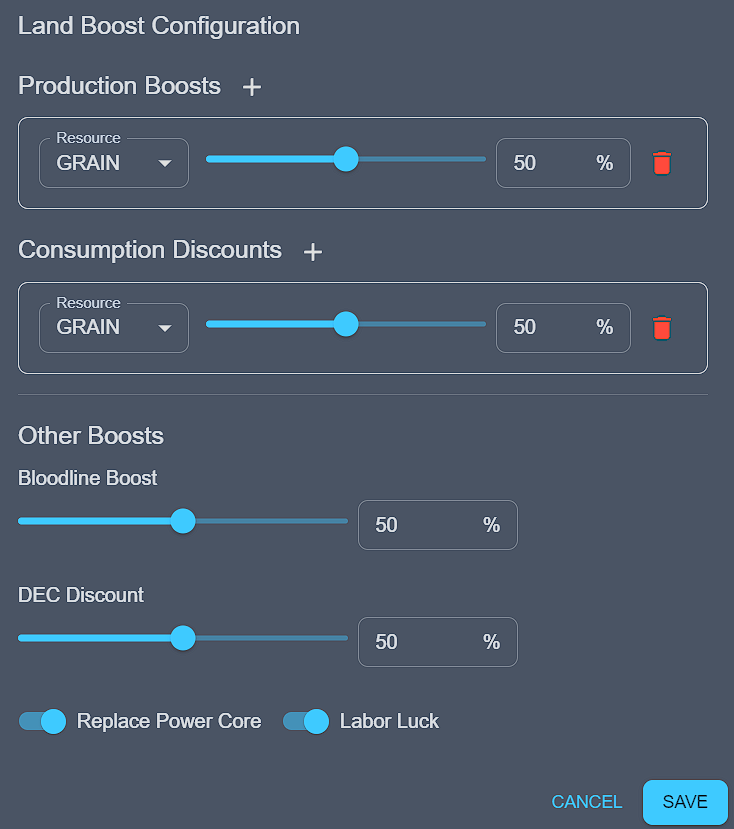Image resolution: width=734 pixels, height=829 pixels.
Task: Click the Replace Power Core label text
Action: pyautogui.click(x=169, y=721)
